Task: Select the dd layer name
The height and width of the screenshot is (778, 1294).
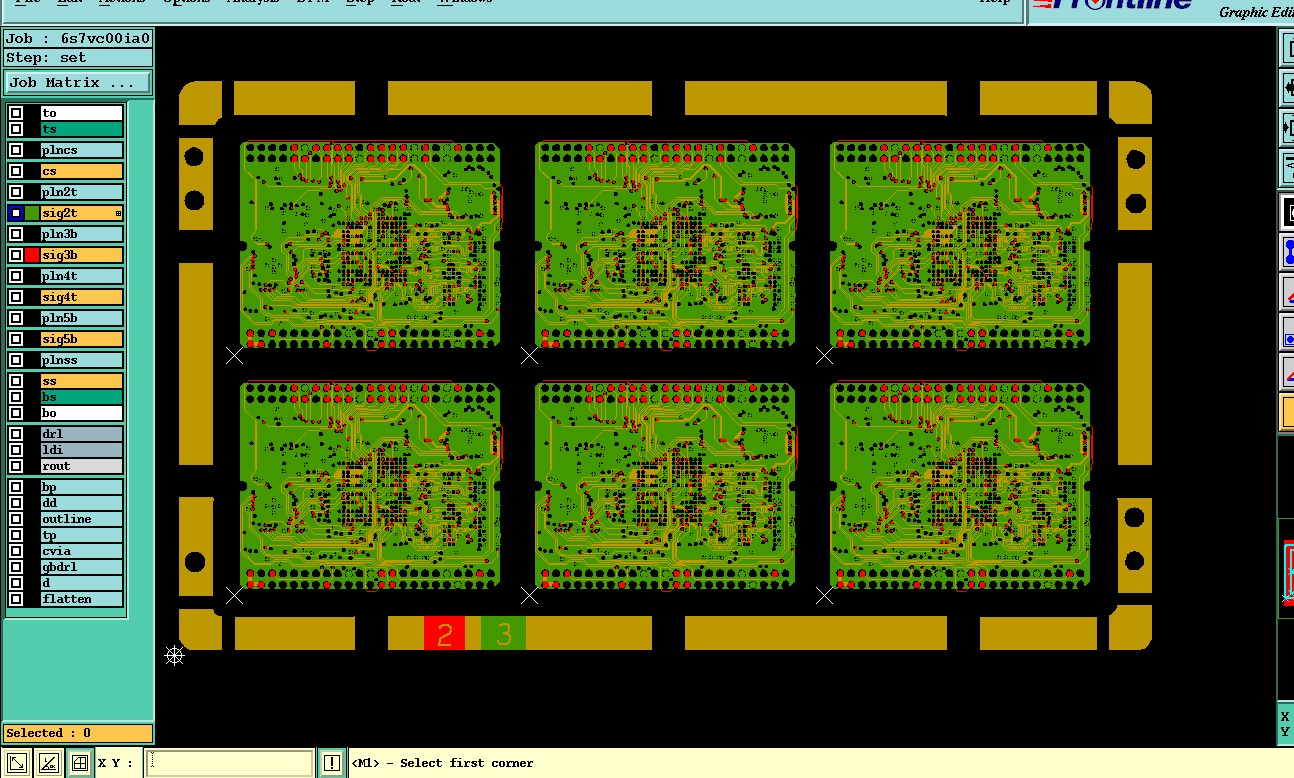Action: (81, 503)
